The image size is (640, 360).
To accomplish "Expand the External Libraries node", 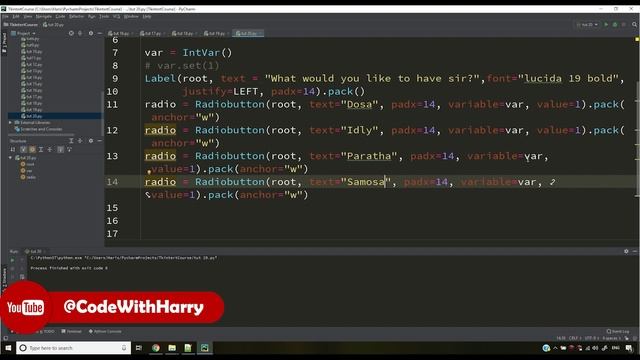I will pos(10,122).
